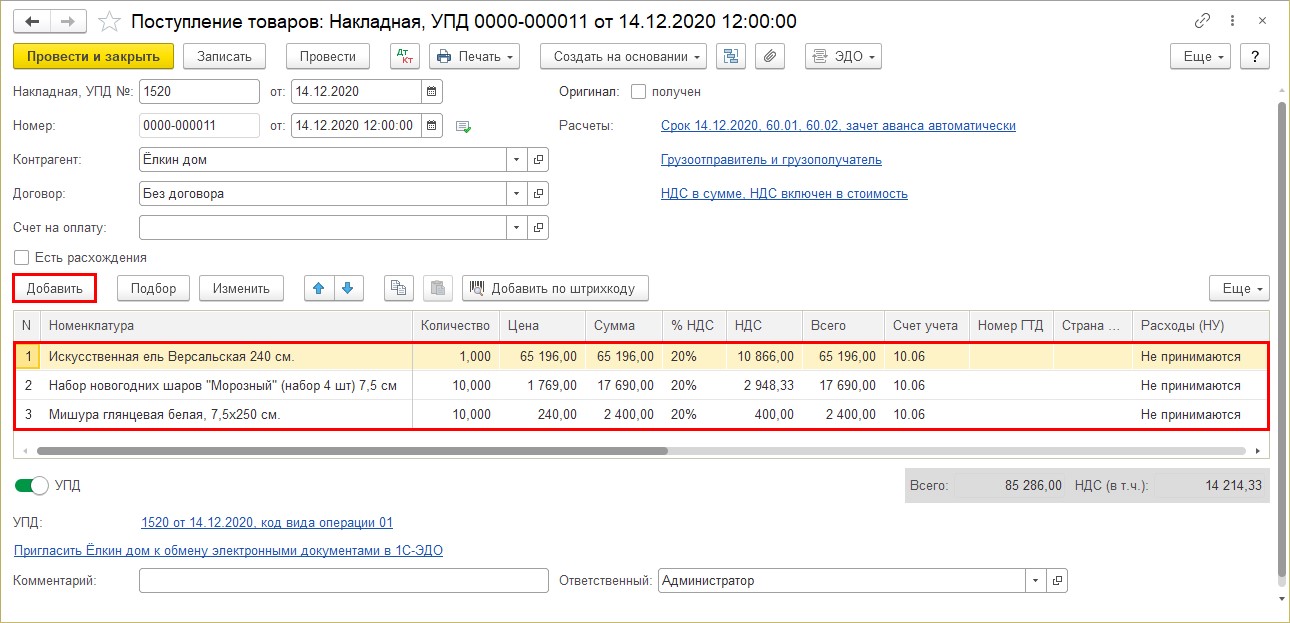The height and width of the screenshot is (623, 1290).
Task: Click the form's vertical scrollbar
Action: (x=1281, y=340)
